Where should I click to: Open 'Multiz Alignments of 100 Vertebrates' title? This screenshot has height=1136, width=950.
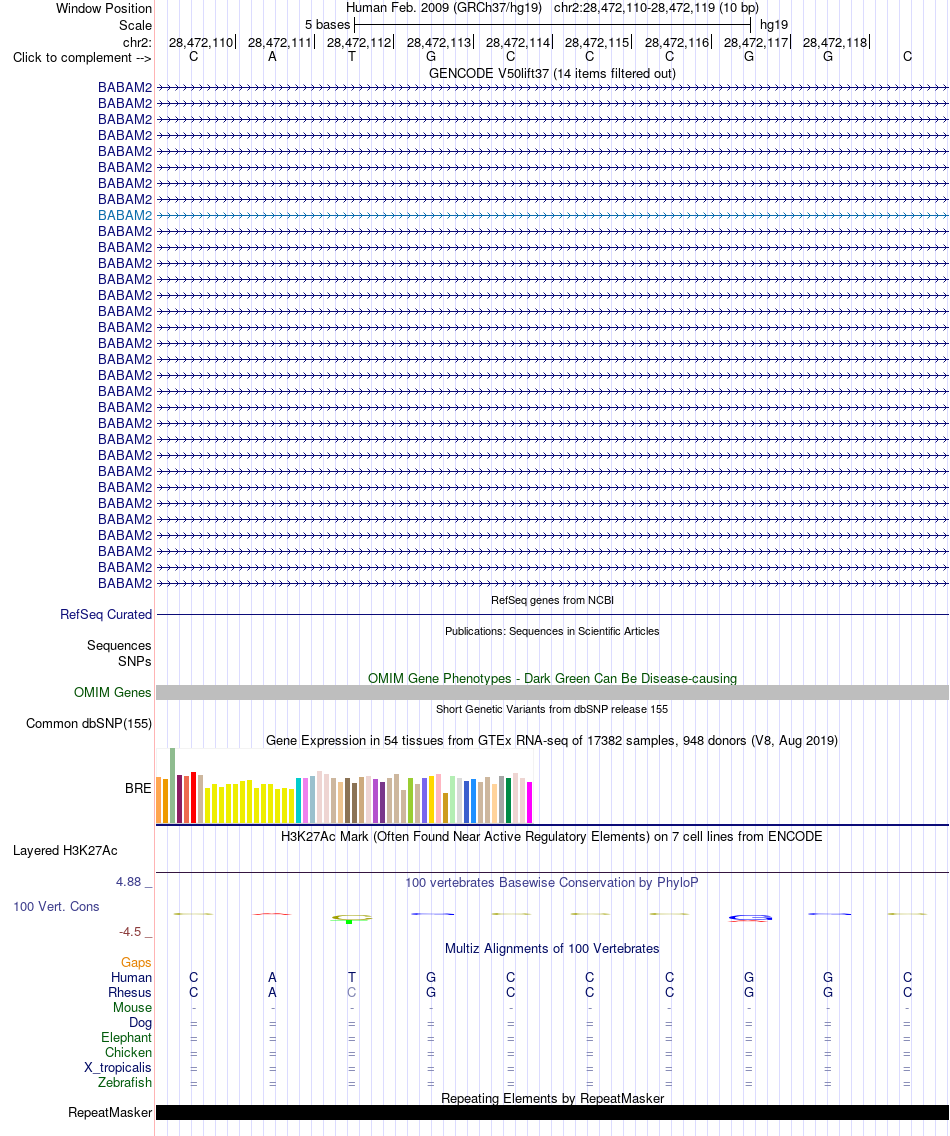click(x=552, y=948)
